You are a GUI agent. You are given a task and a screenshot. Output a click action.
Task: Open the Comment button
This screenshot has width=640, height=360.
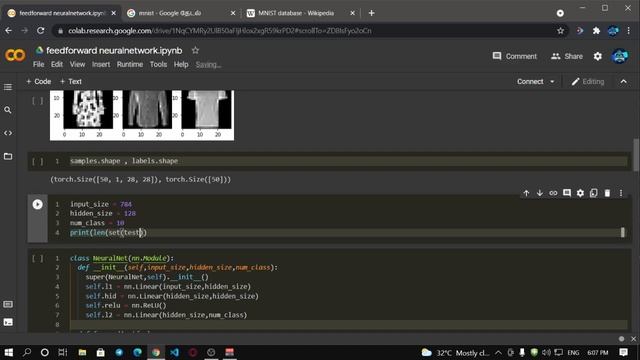515,56
